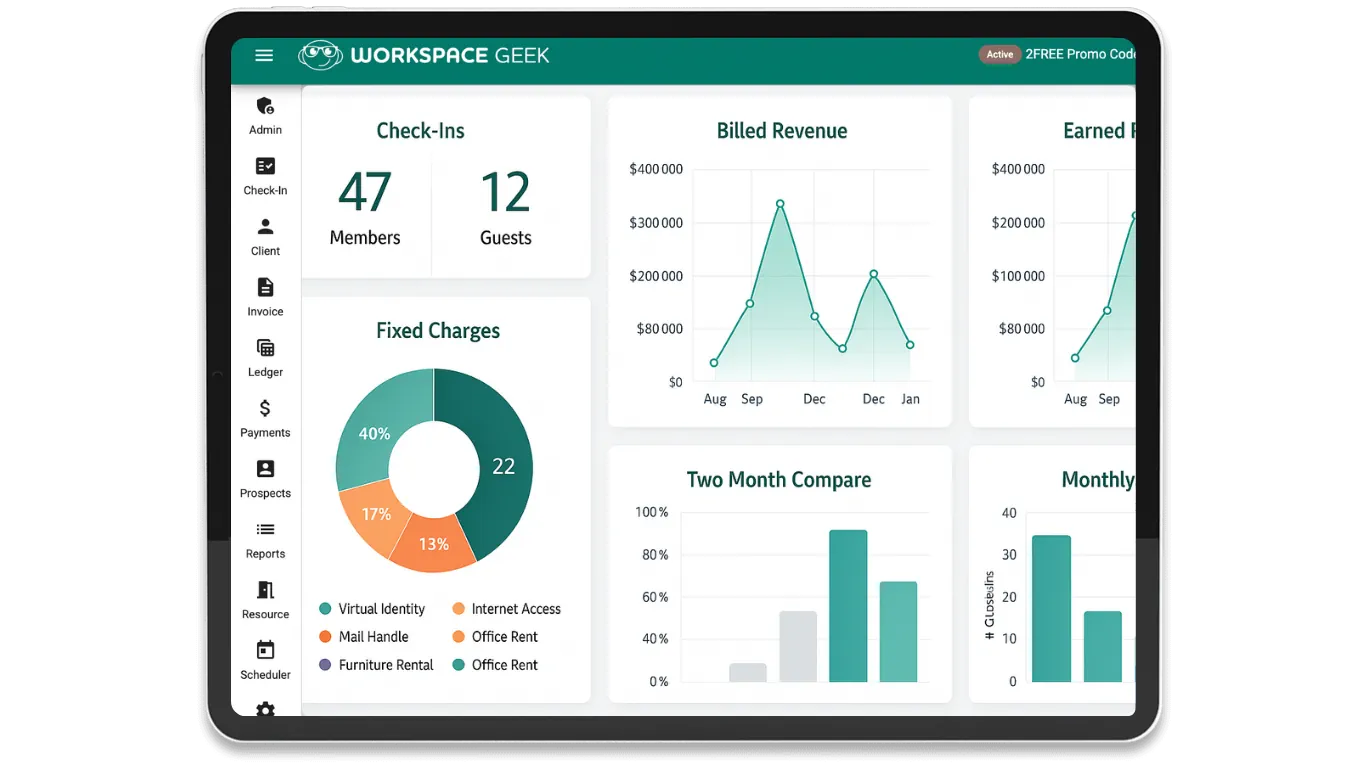This screenshot has height=768, width=1366.
Task: Click the Resource door icon
Action: click(265, 590)
